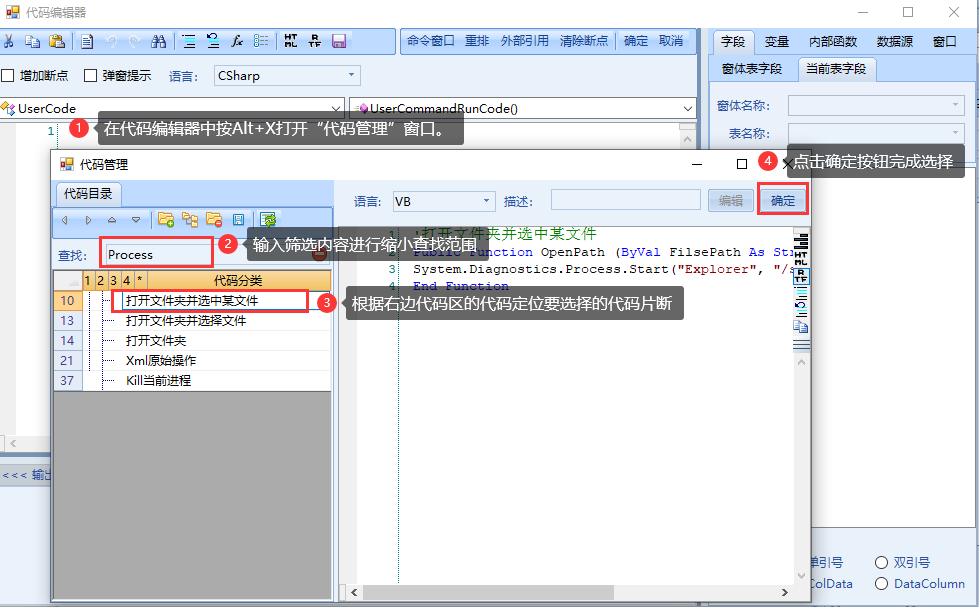Click the Process search field
Viewport: 979px width, 607px height.
[159, 255]
